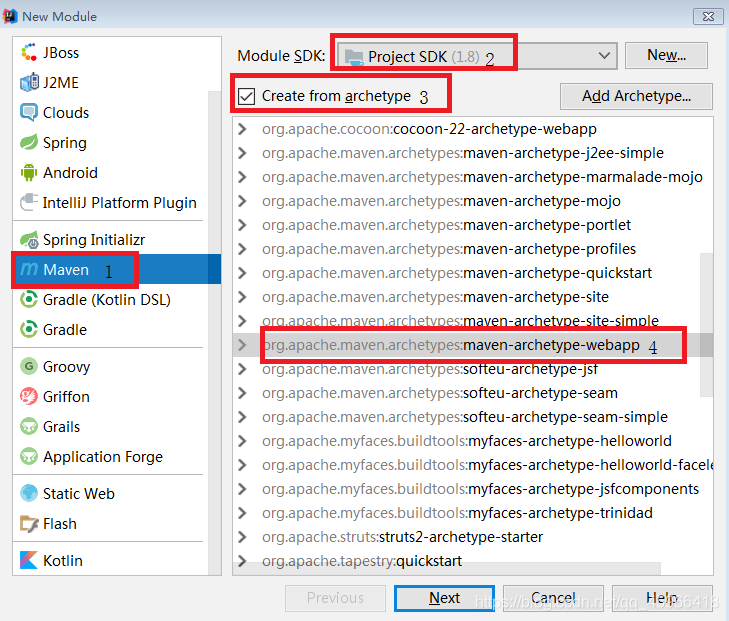Image resolution: width=729 pixels, height=621 pixels.
Task: Click the IntelliJ Platform Plugin icon
Action: coord(29,203)
